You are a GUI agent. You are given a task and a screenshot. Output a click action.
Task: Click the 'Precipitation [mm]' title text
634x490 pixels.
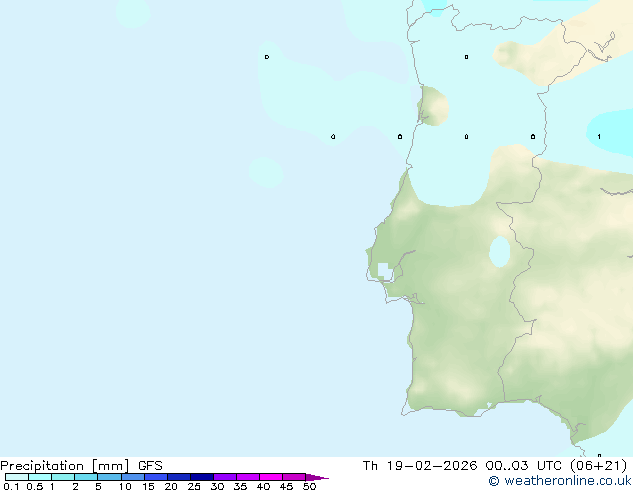65,466
